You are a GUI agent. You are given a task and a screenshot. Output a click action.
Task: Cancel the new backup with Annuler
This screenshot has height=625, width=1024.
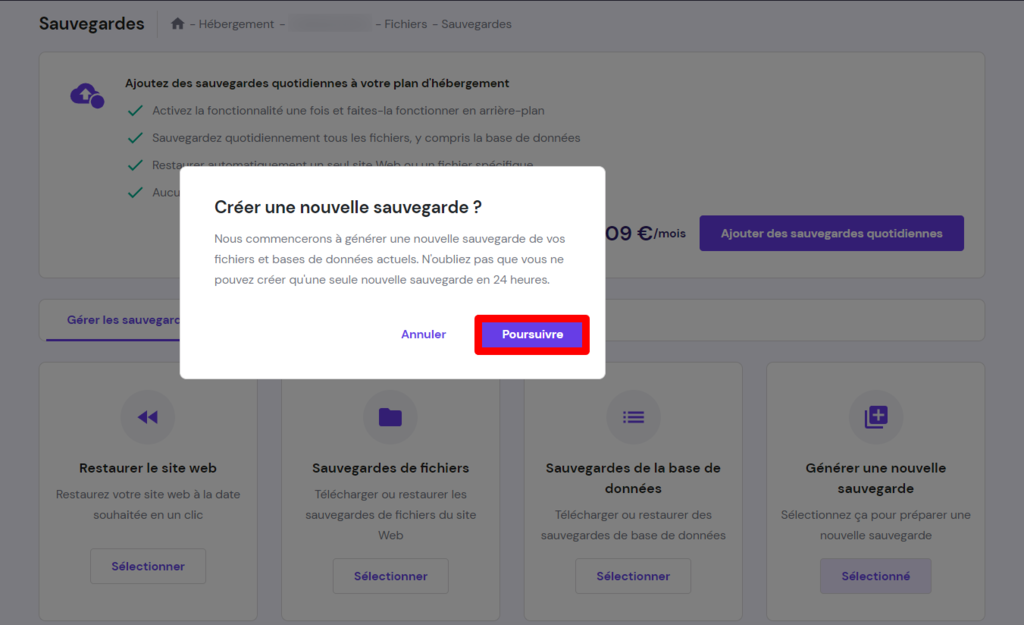423,334
